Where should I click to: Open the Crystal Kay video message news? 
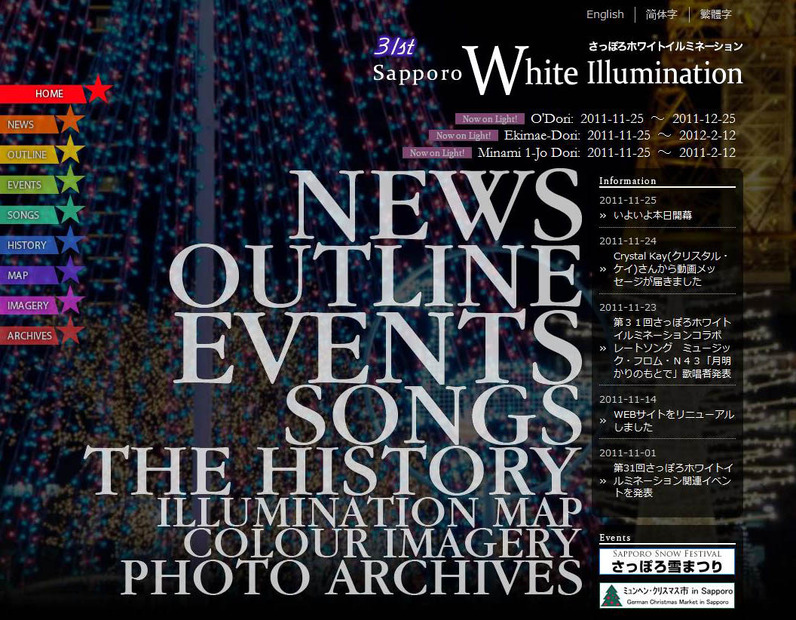click(x=671, y=269)
